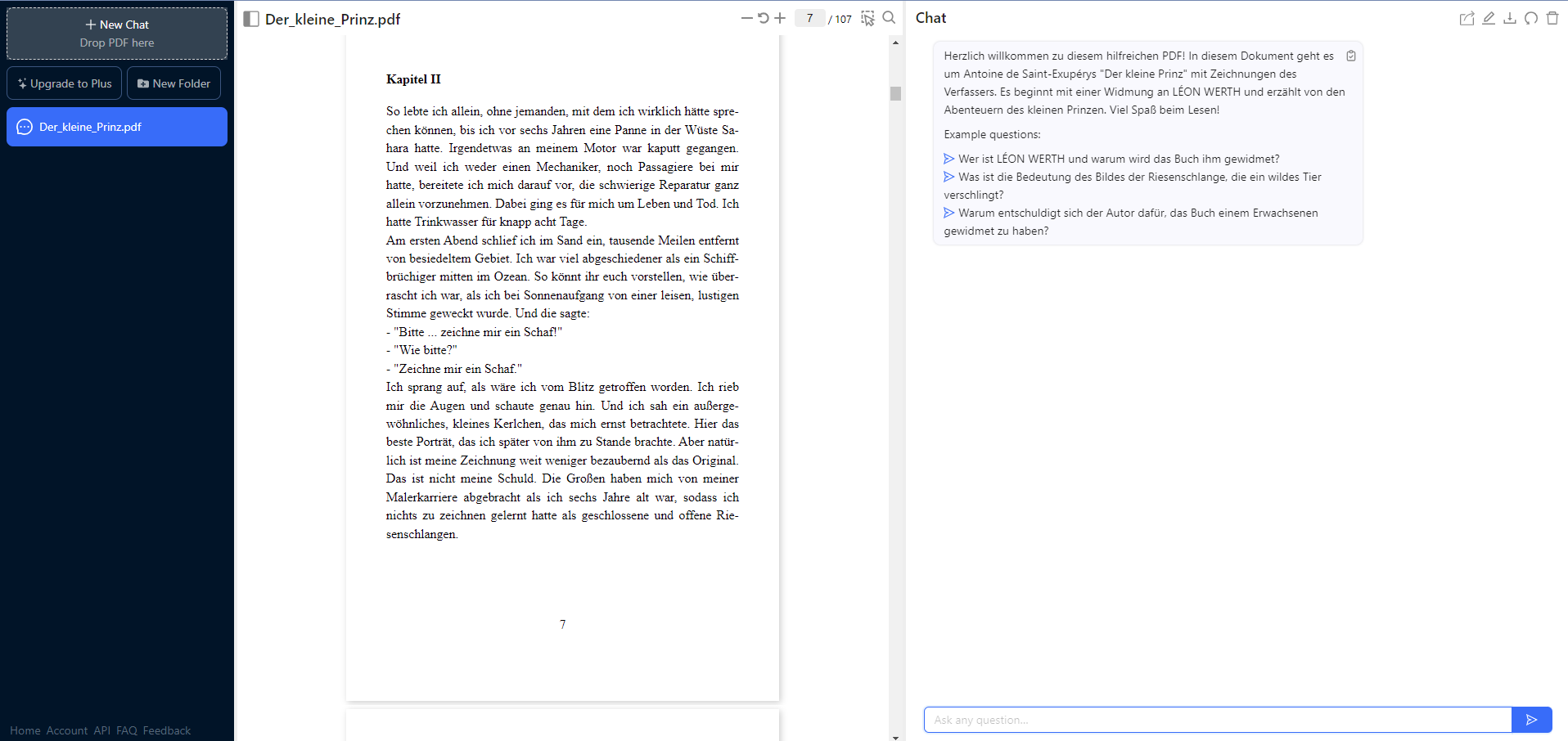Export the chat with download icon
Screen dimensions: 1568x741
pyautogui.click(x=1510, y=18)
